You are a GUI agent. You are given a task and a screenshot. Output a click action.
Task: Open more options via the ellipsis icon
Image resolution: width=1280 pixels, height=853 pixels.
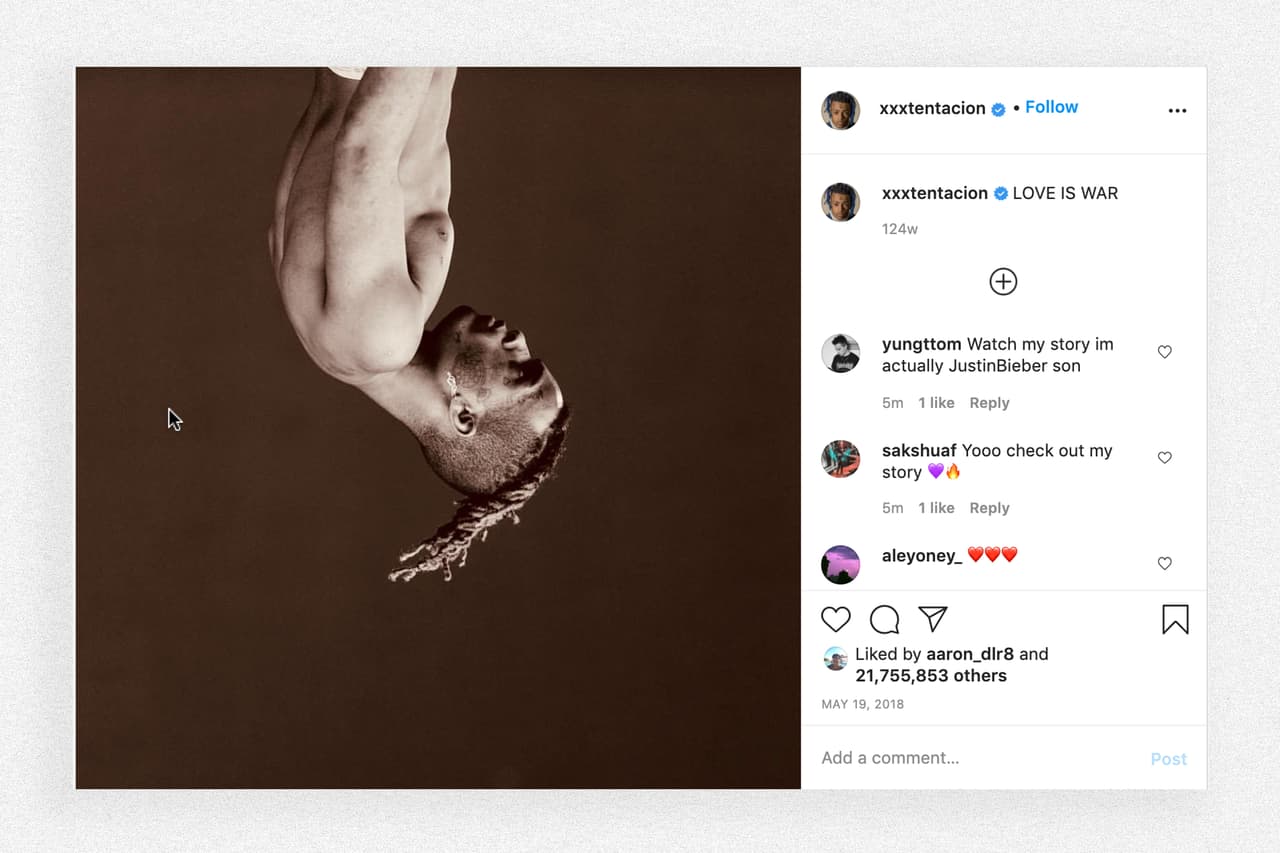(x=1177, y=110)
